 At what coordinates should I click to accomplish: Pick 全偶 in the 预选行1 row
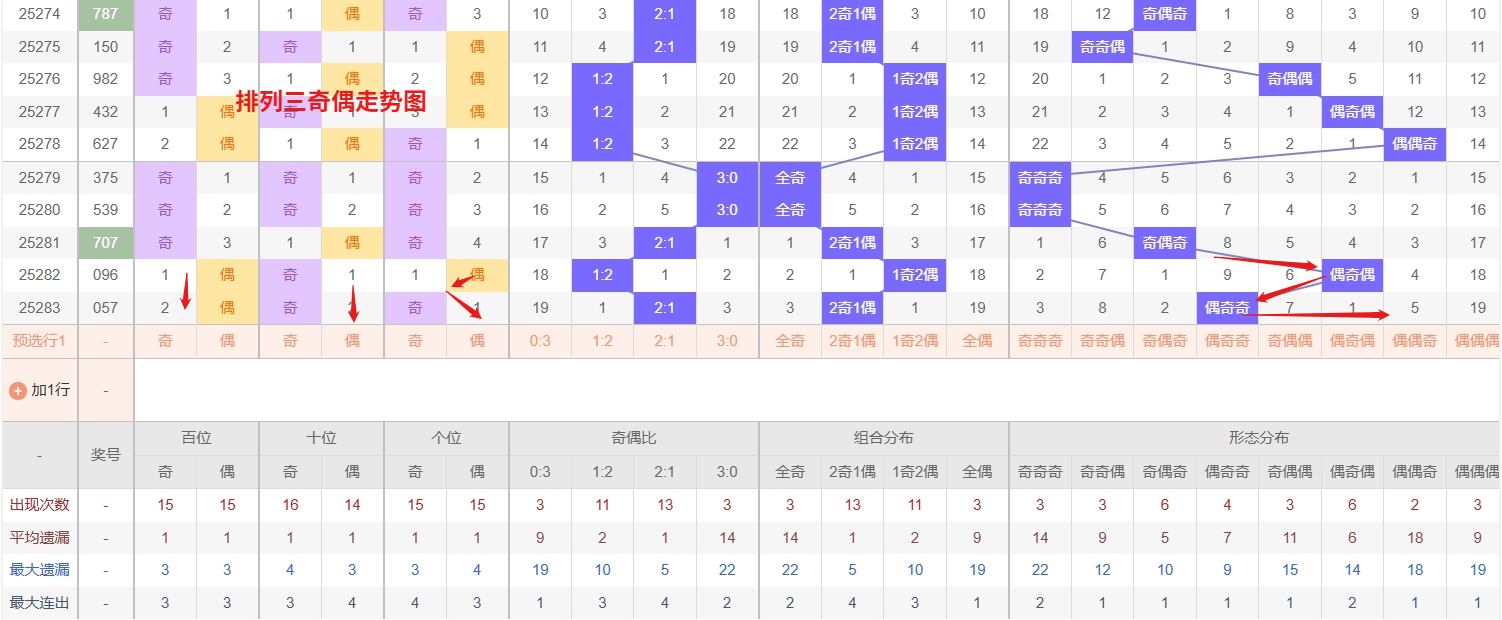tap(977, 341)
